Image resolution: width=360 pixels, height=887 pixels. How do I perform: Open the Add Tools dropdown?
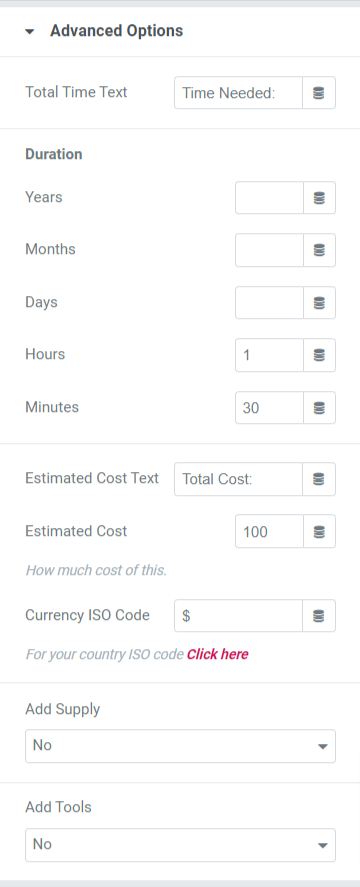pos(181,845)
